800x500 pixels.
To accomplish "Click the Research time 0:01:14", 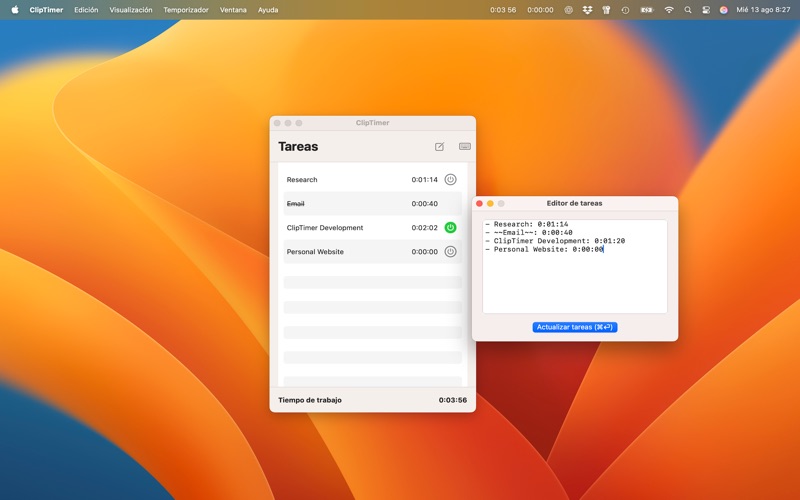I will click(424, 180).
